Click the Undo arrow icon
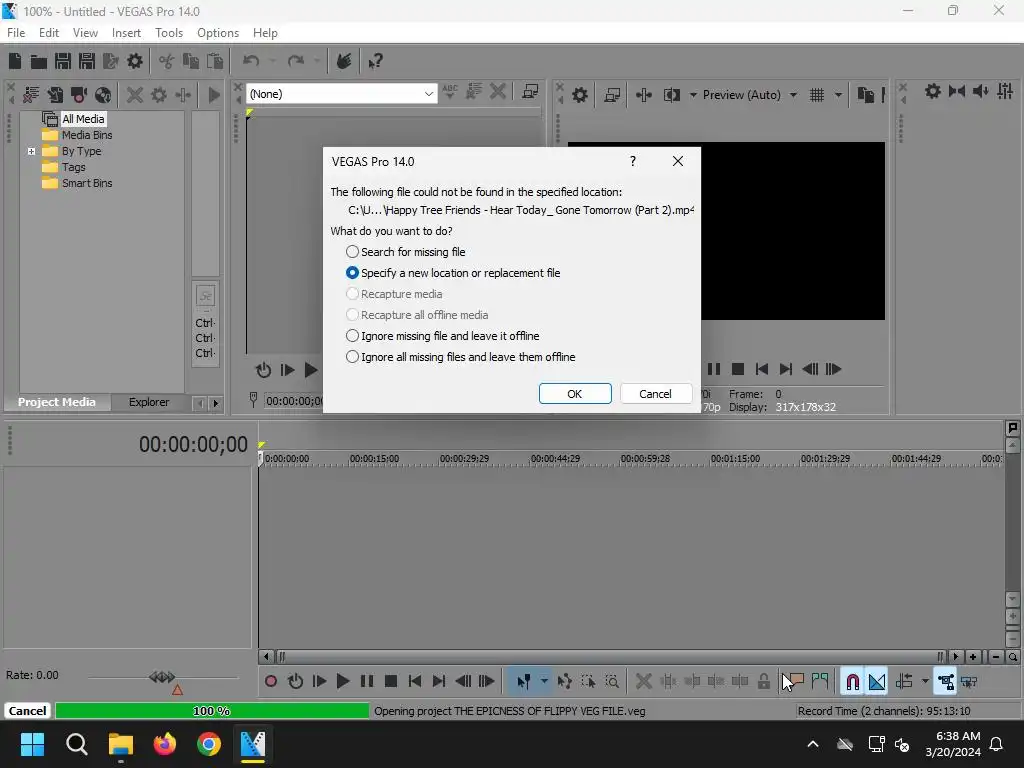The width and height of the screenshot is (1024, 768). (x=251, y=61)
